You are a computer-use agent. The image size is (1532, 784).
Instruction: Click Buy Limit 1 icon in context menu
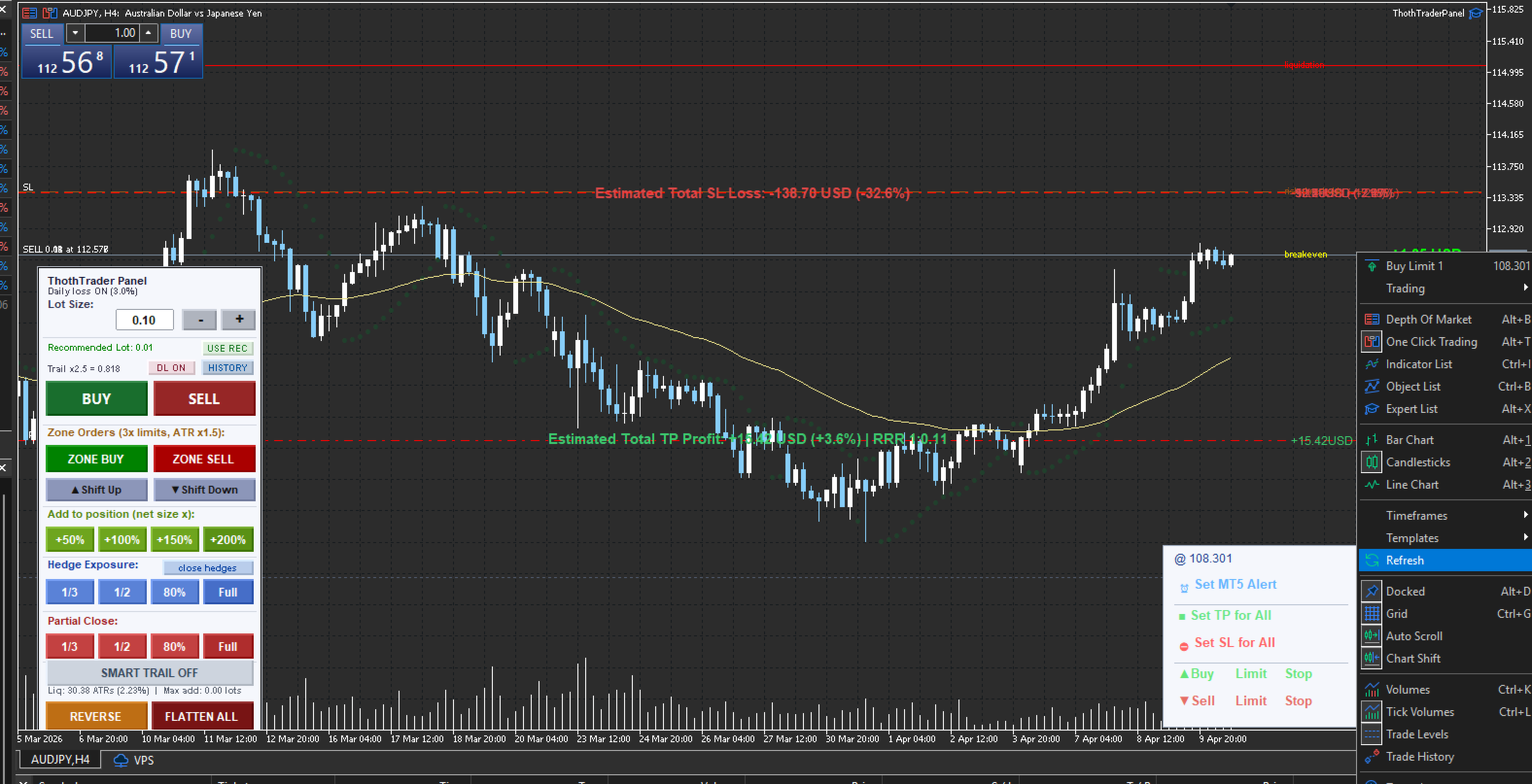click(x=1372, y=266)
